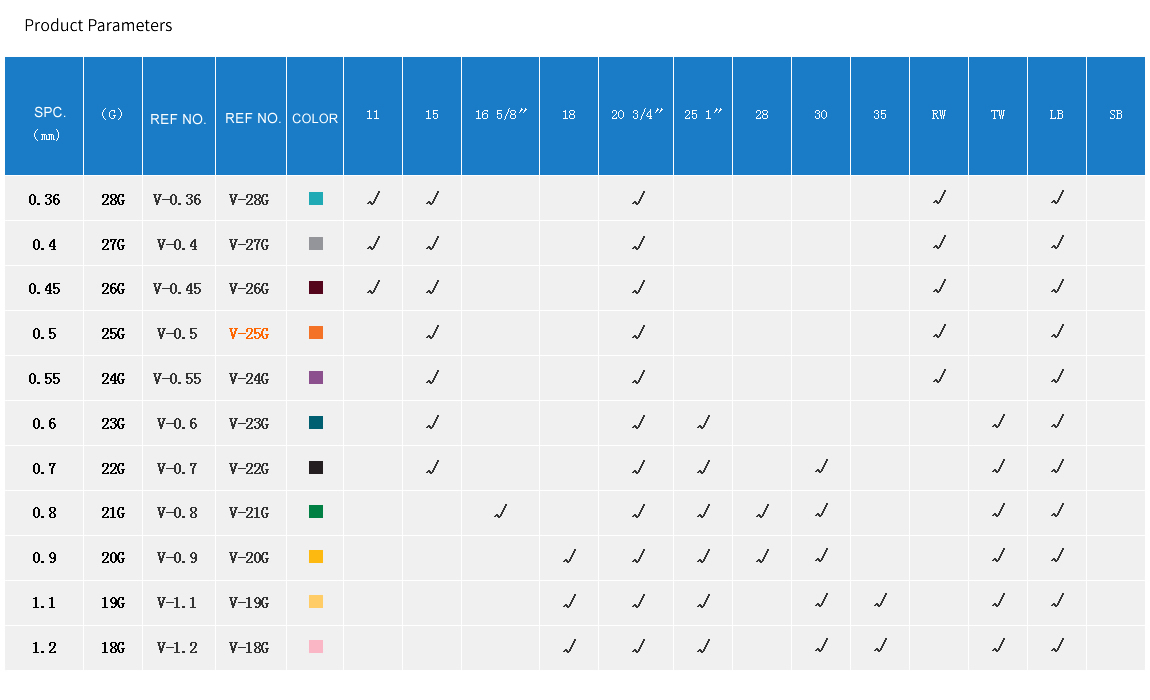The image size is (1150, 700).
Task: Click the 28 column checkmark for 20G
Action: tap(762, 557)
